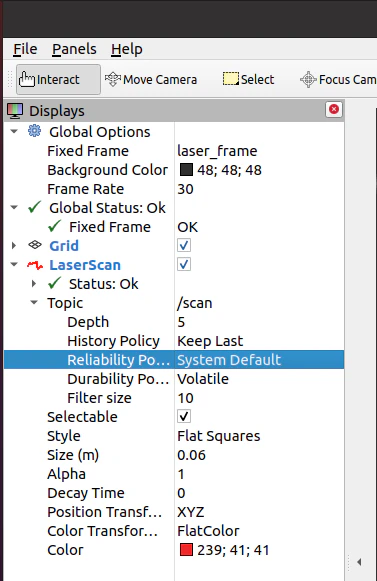
Task: Choose the Select tool
Action: (x=248, y=79)
